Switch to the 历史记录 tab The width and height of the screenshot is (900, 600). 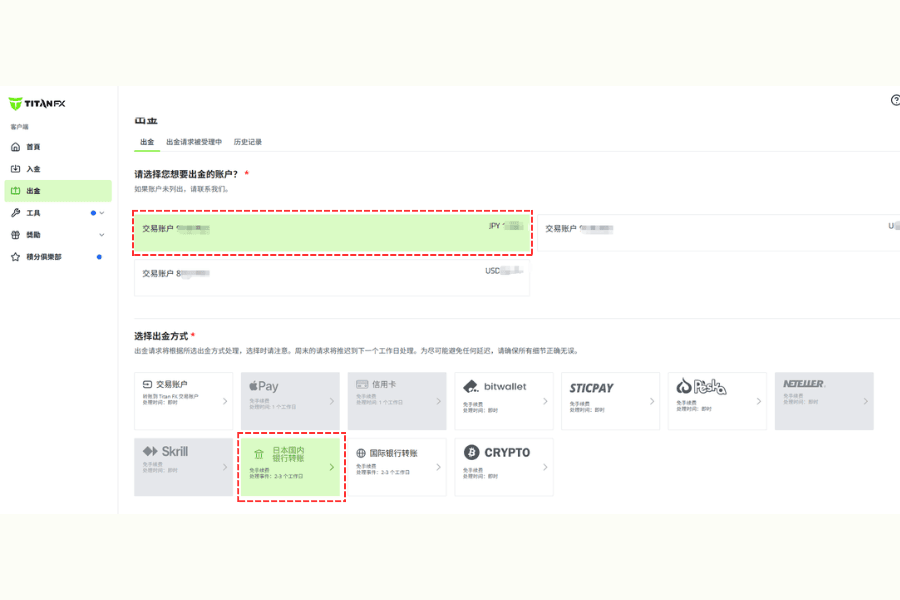(248, 142)
